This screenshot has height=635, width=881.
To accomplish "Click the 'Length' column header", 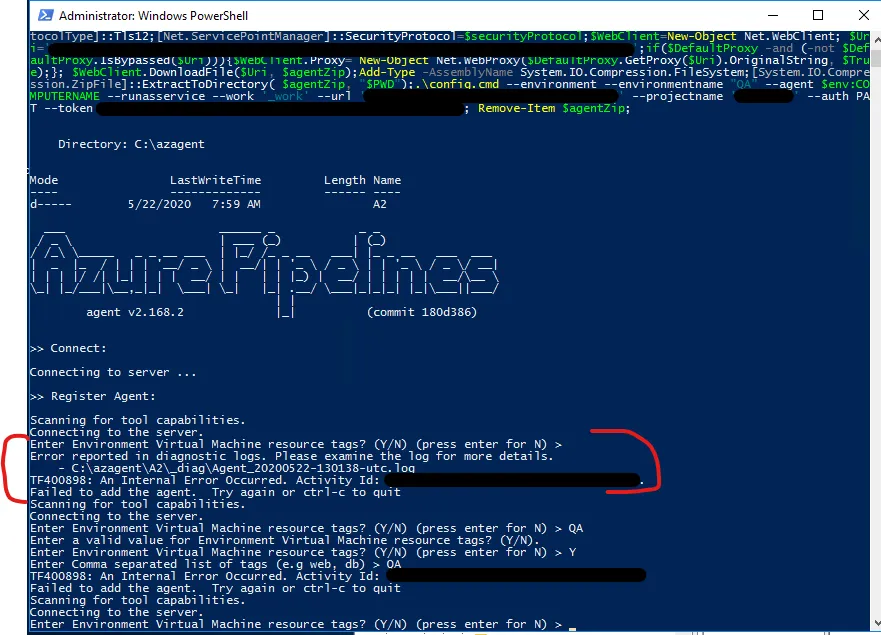I will click(344, 180).
